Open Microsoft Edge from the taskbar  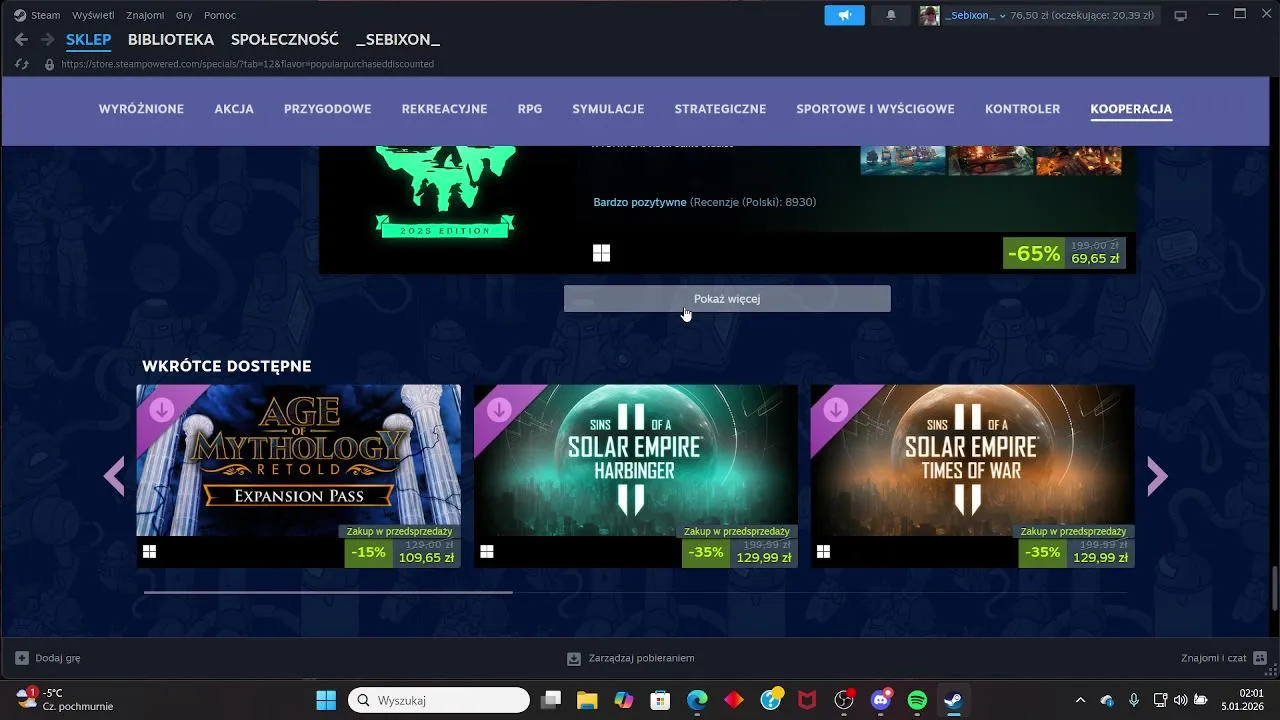click(x=697, y=700)
